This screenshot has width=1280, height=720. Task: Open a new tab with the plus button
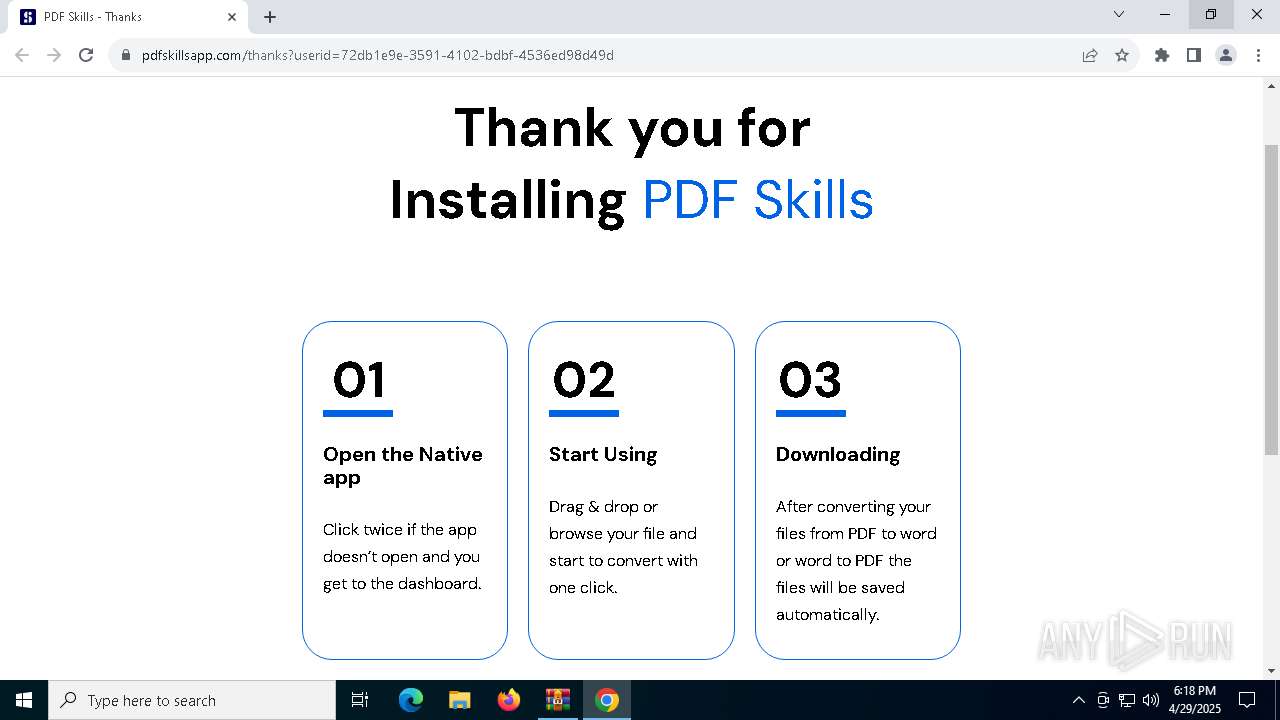[270, 17]
